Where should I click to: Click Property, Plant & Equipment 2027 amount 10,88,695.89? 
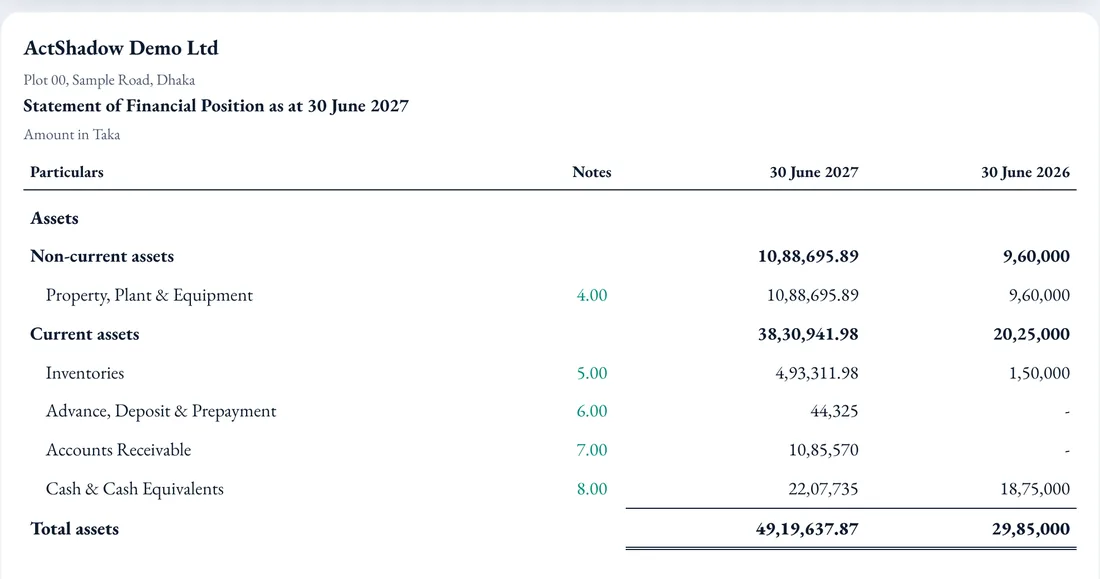point(812,295)
